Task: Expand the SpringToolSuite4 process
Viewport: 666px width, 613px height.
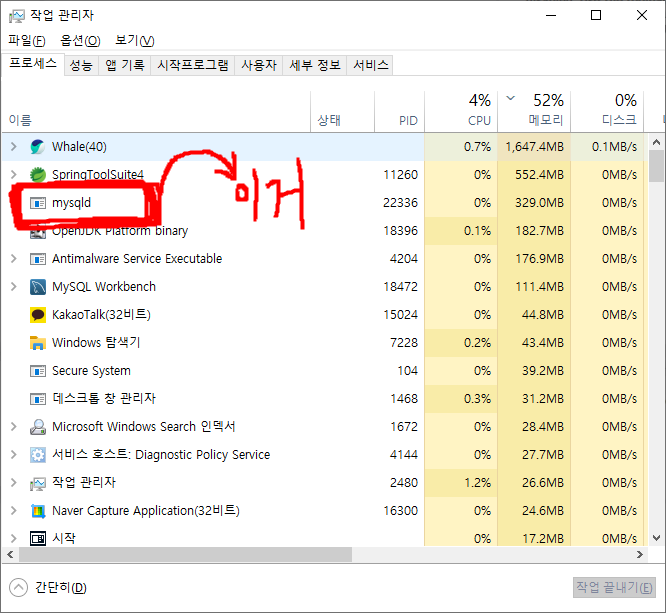Action: click(x=14, y=175)
